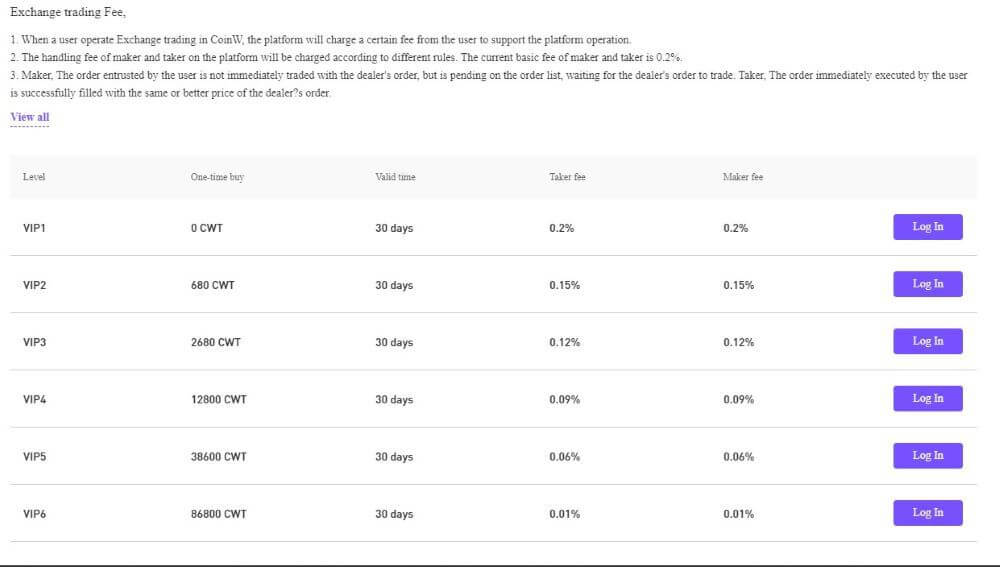This screenshot has width=1000, height=567.
Task: Select the VIP6 level row label
Action: (x=34, y=514)
